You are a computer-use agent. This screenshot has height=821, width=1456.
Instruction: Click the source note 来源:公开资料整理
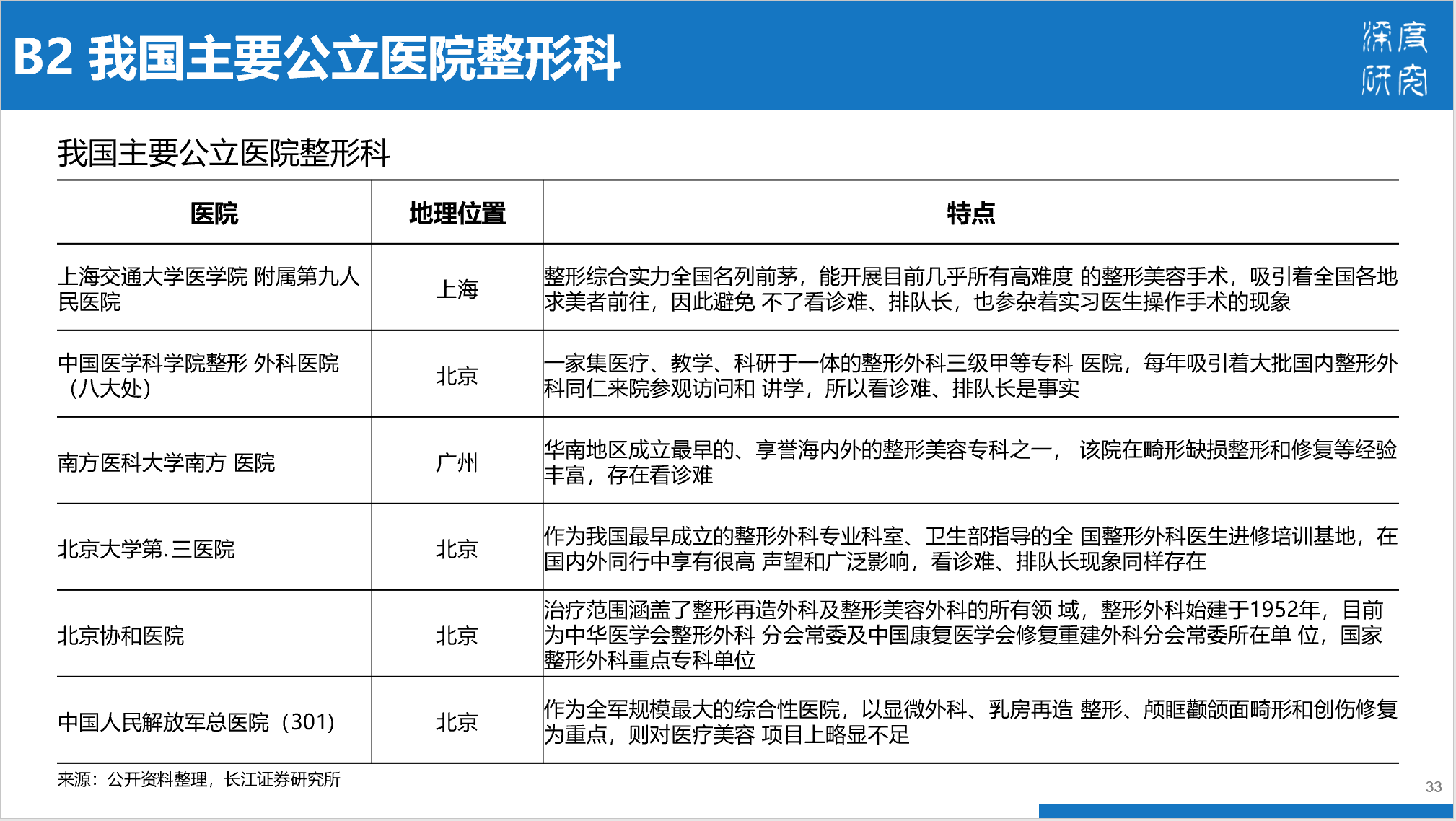tap(198, 779)
